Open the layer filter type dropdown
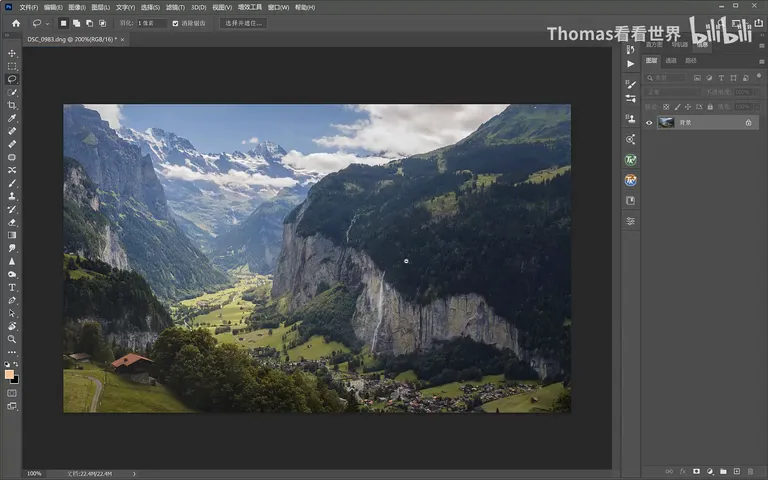 click(666, 78)
